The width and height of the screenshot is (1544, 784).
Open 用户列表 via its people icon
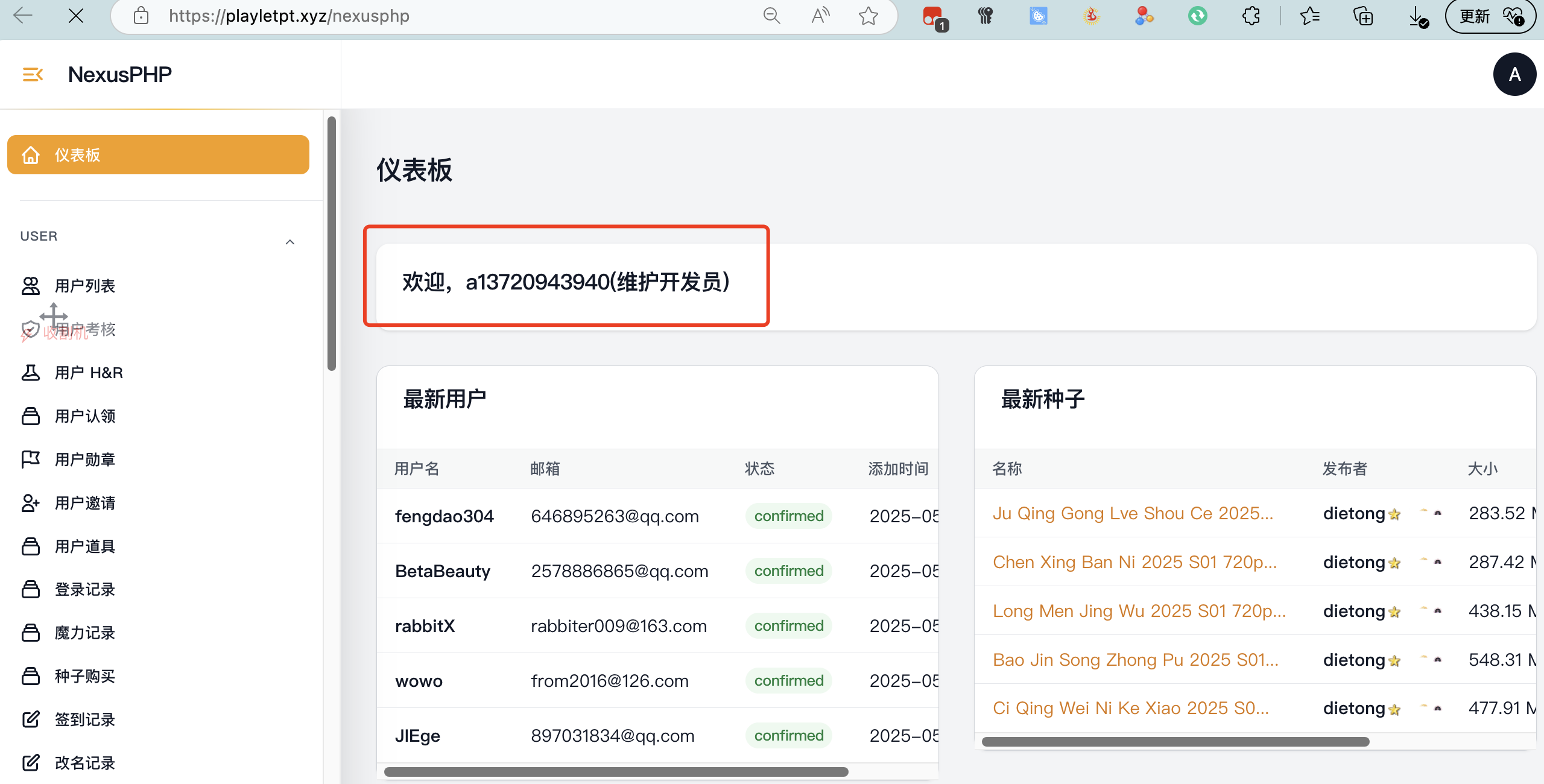pos(31,286)
